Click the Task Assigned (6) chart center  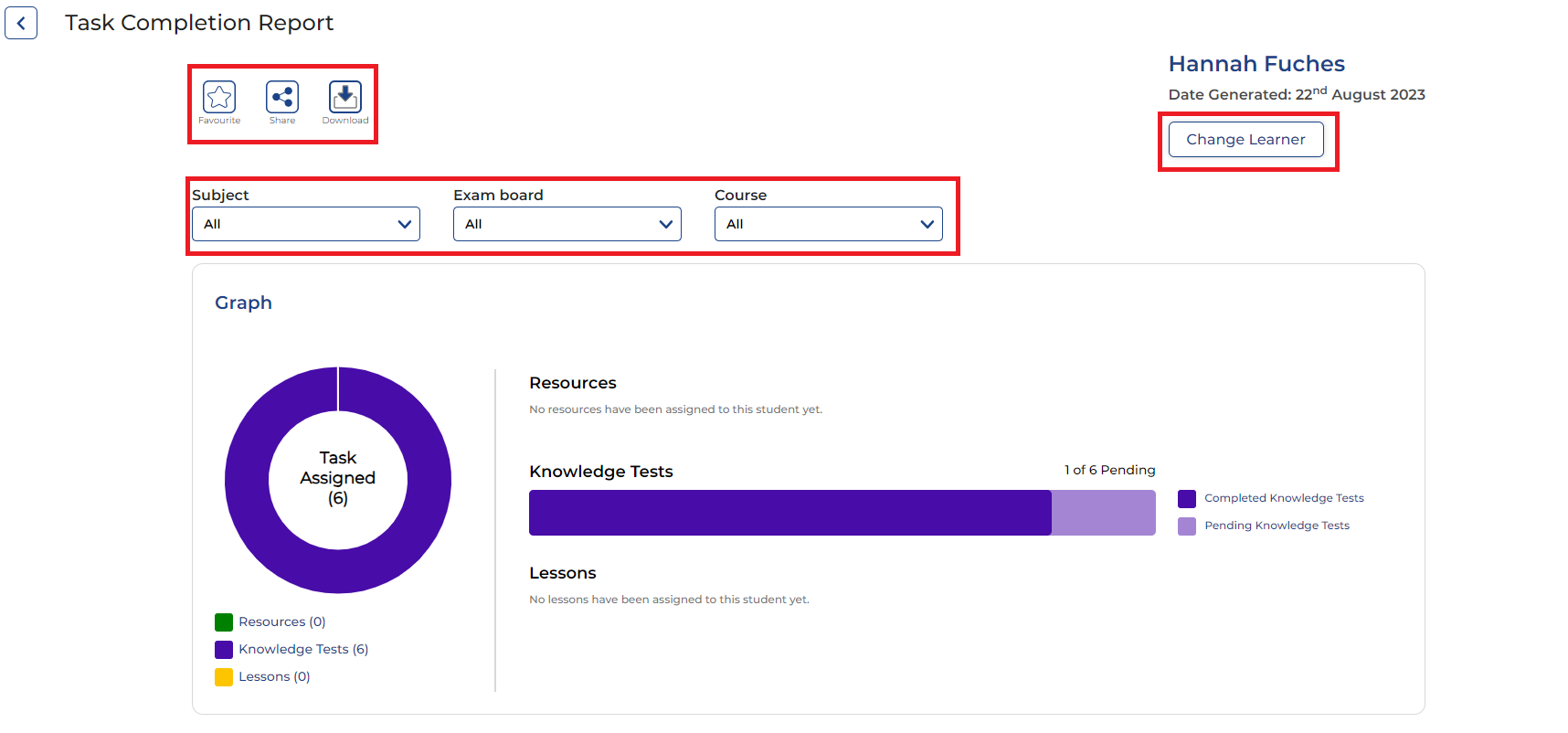click(338, 478)
